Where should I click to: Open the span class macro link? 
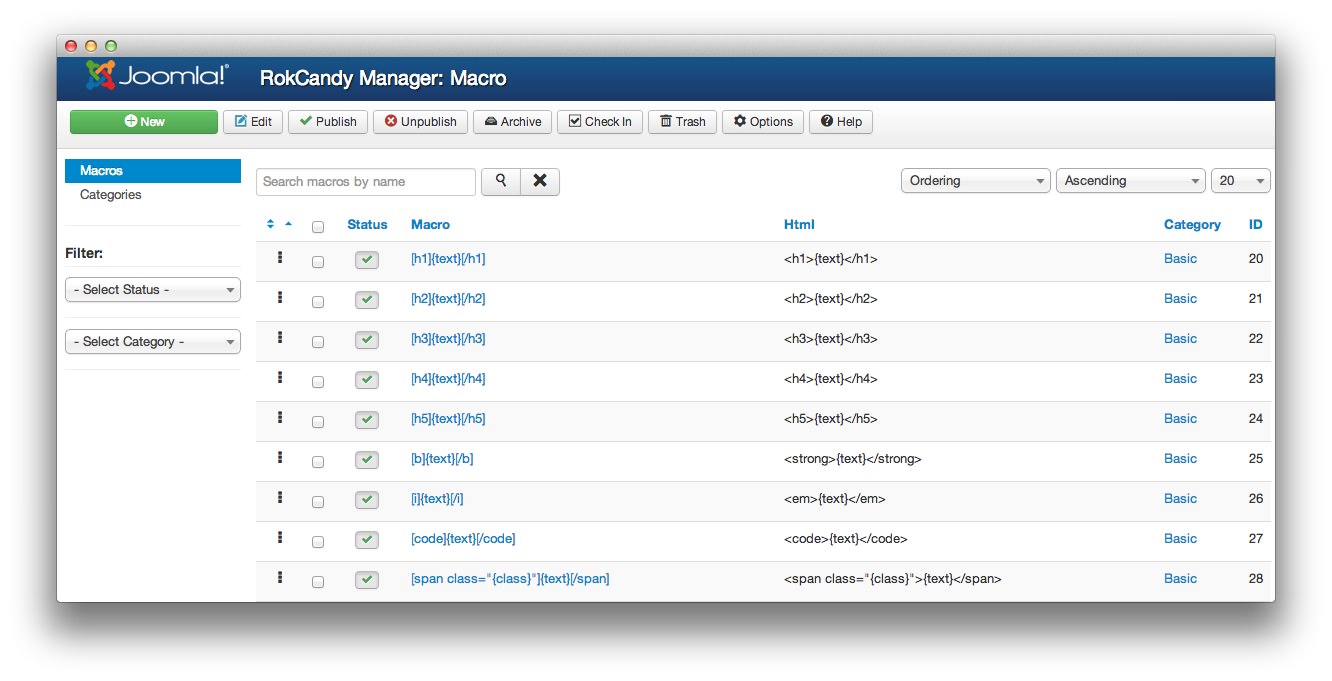coord(510,579)
